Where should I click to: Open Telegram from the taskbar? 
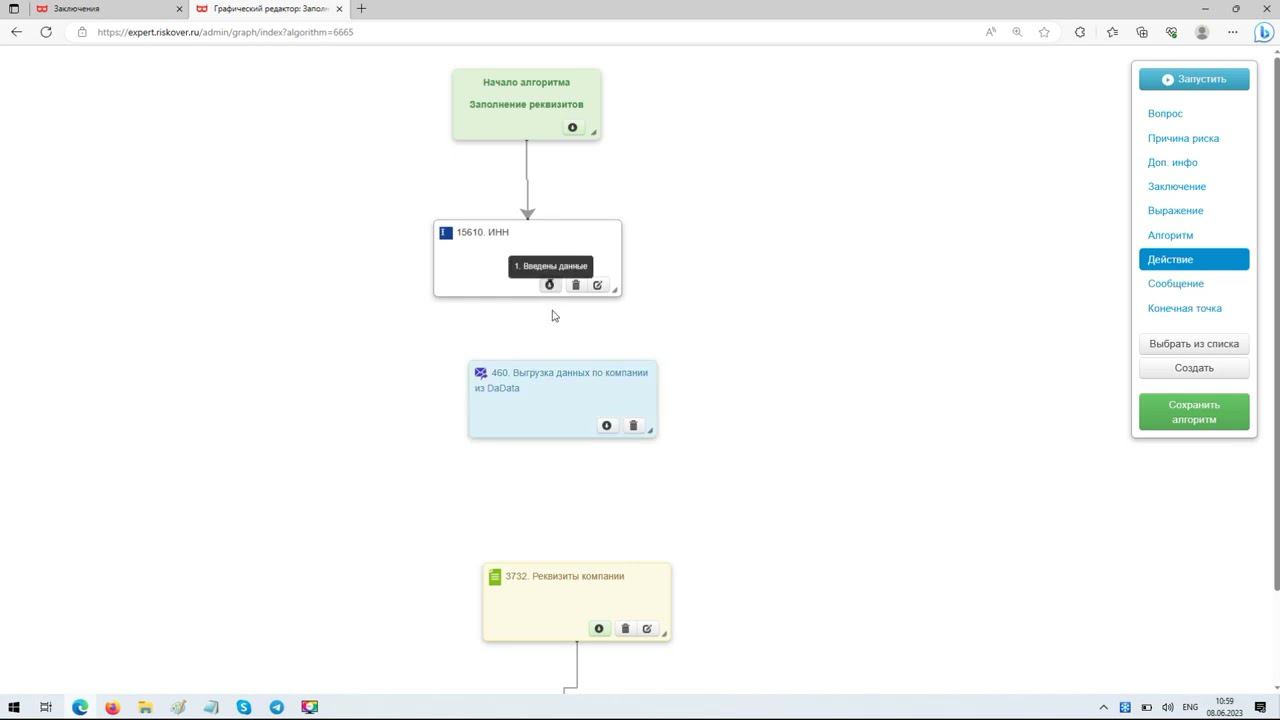click(277, 707)
